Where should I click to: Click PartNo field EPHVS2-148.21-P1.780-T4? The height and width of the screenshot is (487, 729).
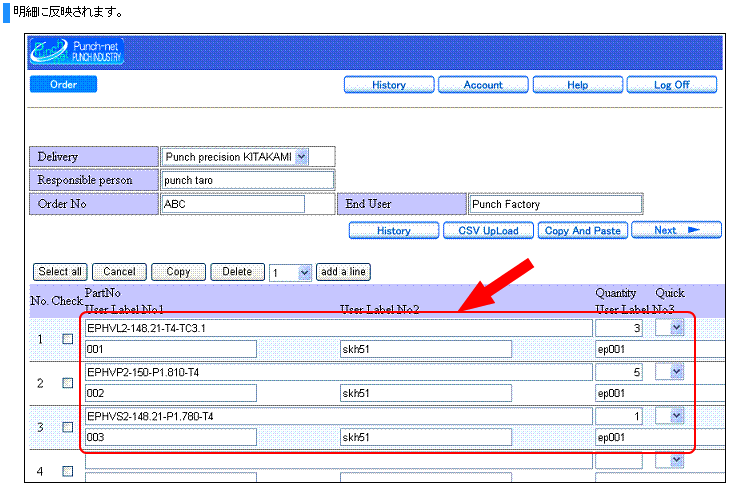click(338, 416)
